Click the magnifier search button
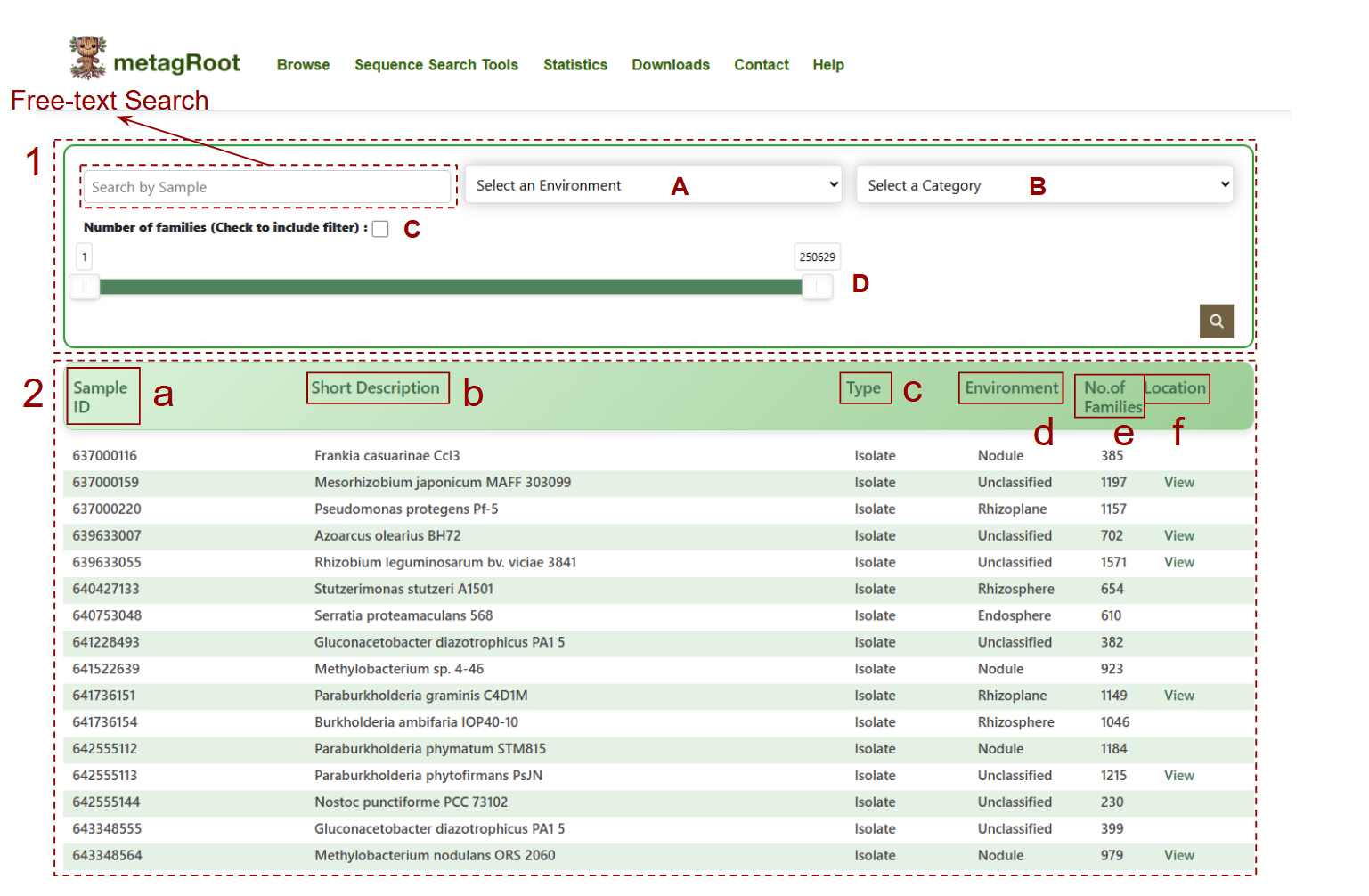1369x896 pixels. pyautogui.click(x=1217, y=322)
